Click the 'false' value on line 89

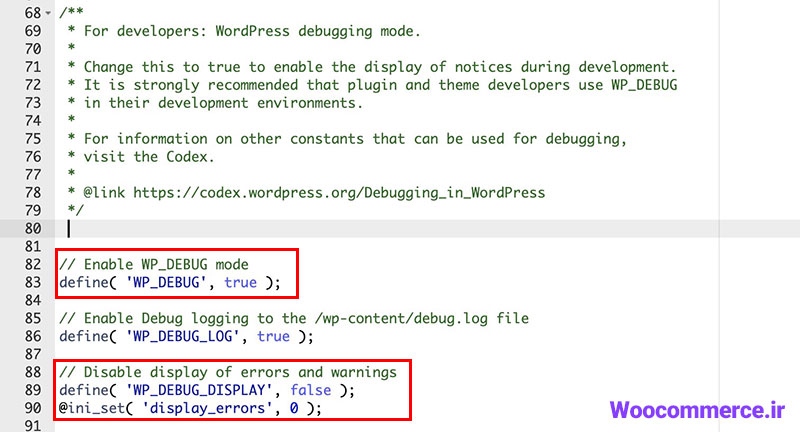311,390
